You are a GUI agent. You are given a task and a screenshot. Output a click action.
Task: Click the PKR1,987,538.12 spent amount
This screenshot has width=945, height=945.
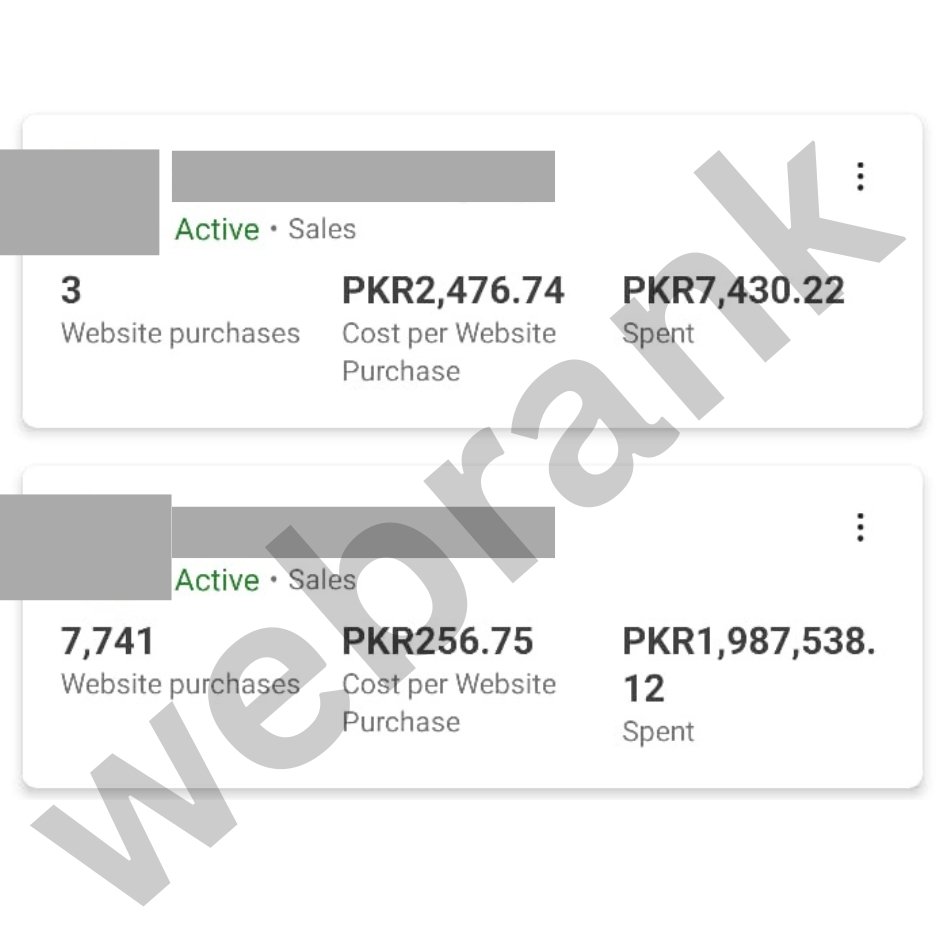point(748,664)
